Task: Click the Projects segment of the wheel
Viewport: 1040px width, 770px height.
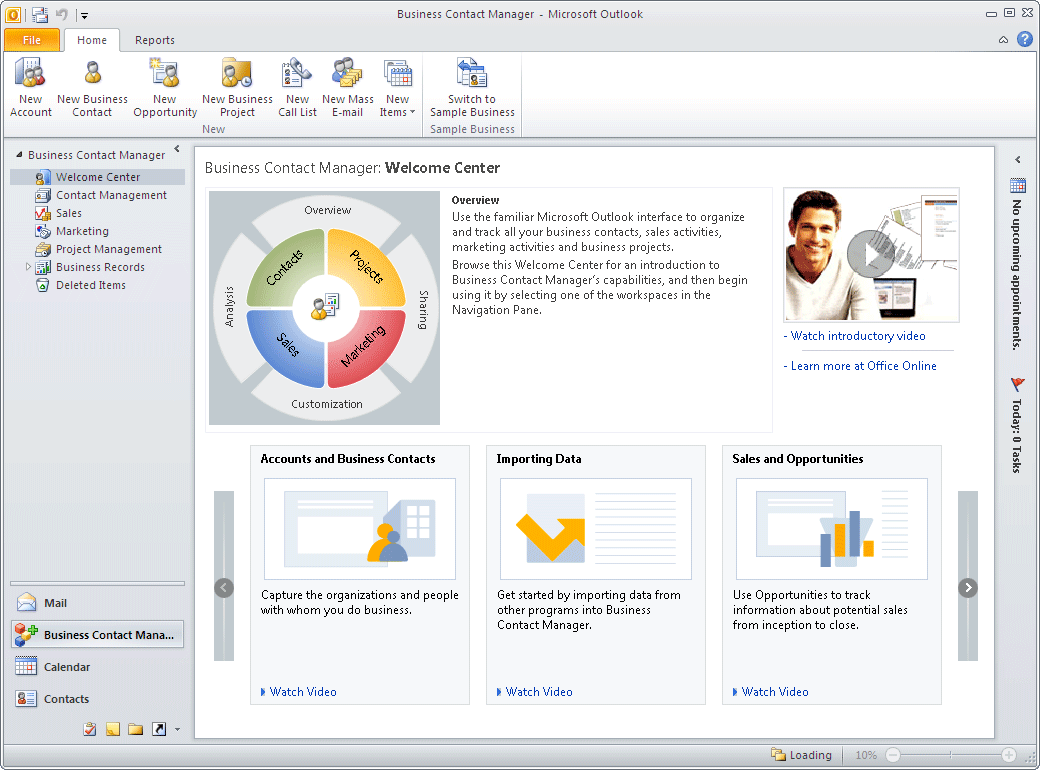Action: [x=365, y=267]
